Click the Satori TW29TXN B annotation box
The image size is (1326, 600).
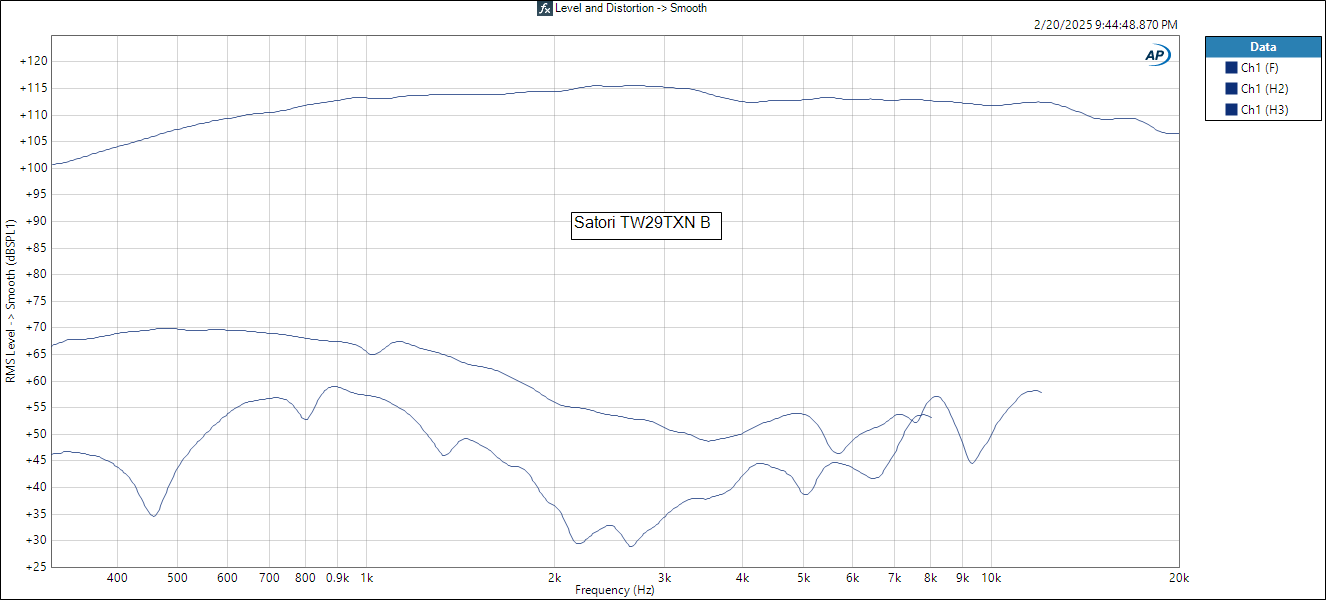tap(645, 224)
